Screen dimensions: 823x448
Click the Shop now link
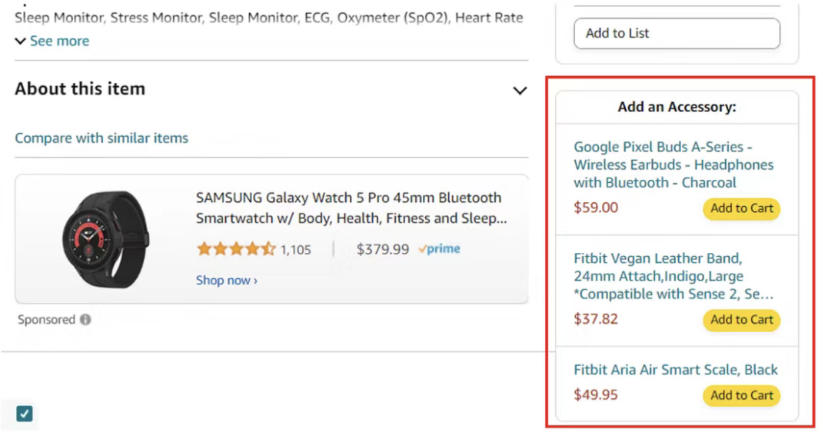tap(226, 280)
